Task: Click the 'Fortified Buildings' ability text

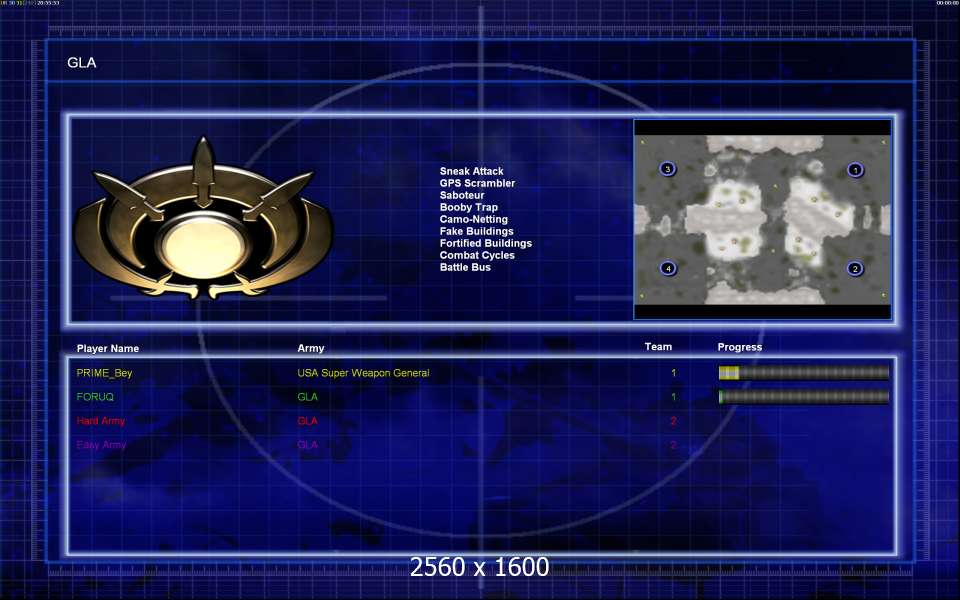Action: [x=486, y=243]
